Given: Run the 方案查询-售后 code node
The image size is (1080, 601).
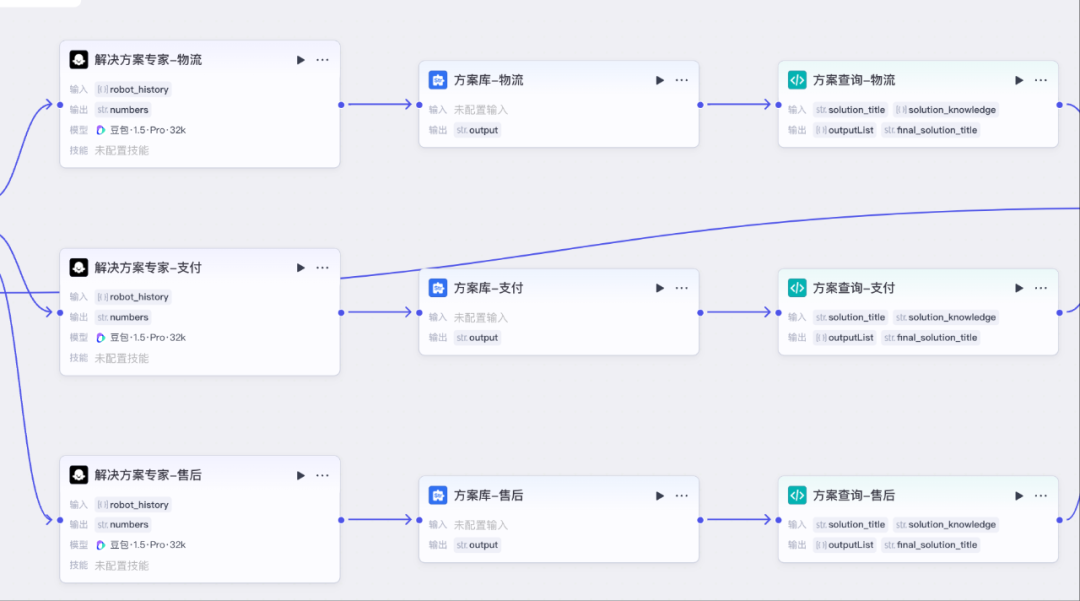Looking at the screenshot, I should click(1019, 495).
